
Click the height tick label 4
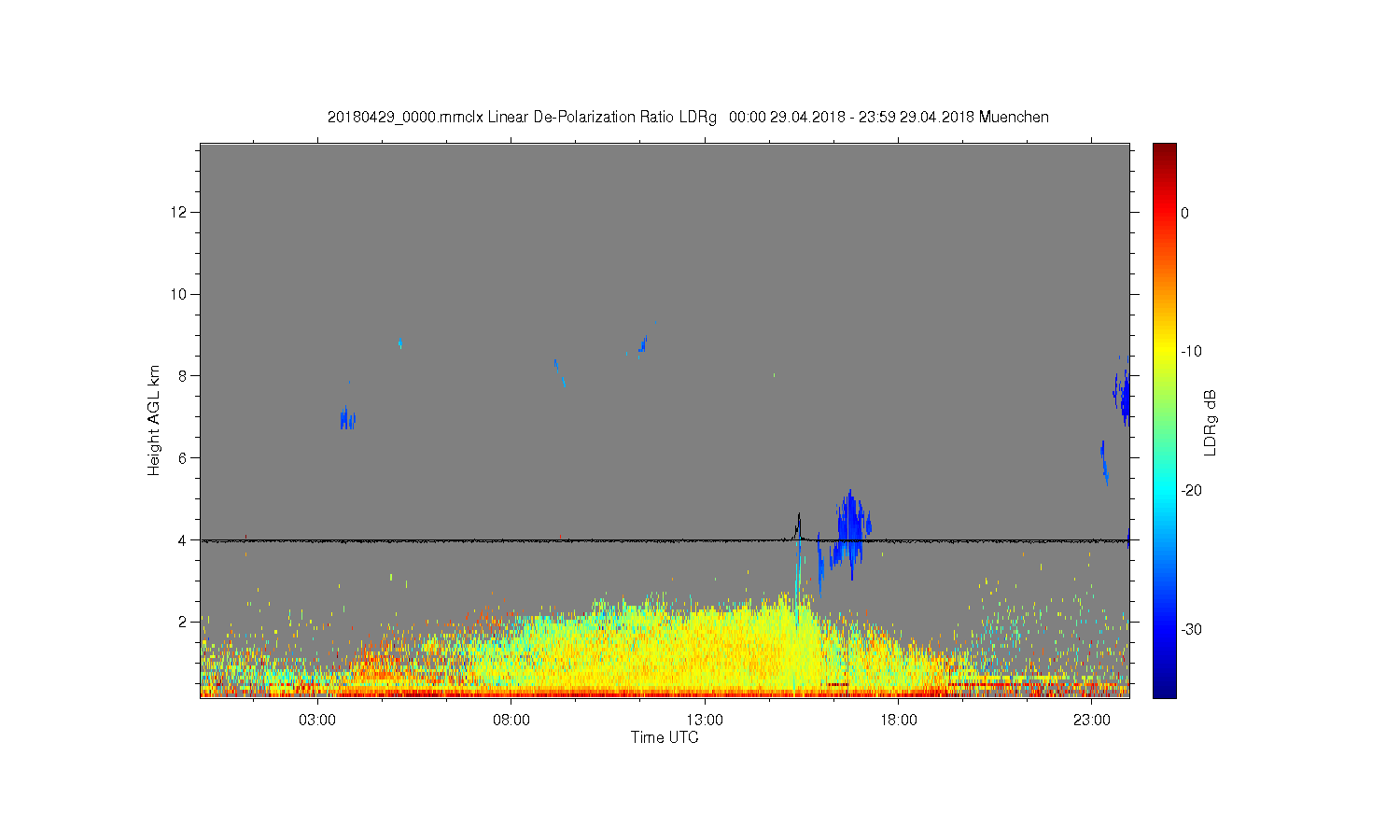pyautogui.click(x=184, y=539)
